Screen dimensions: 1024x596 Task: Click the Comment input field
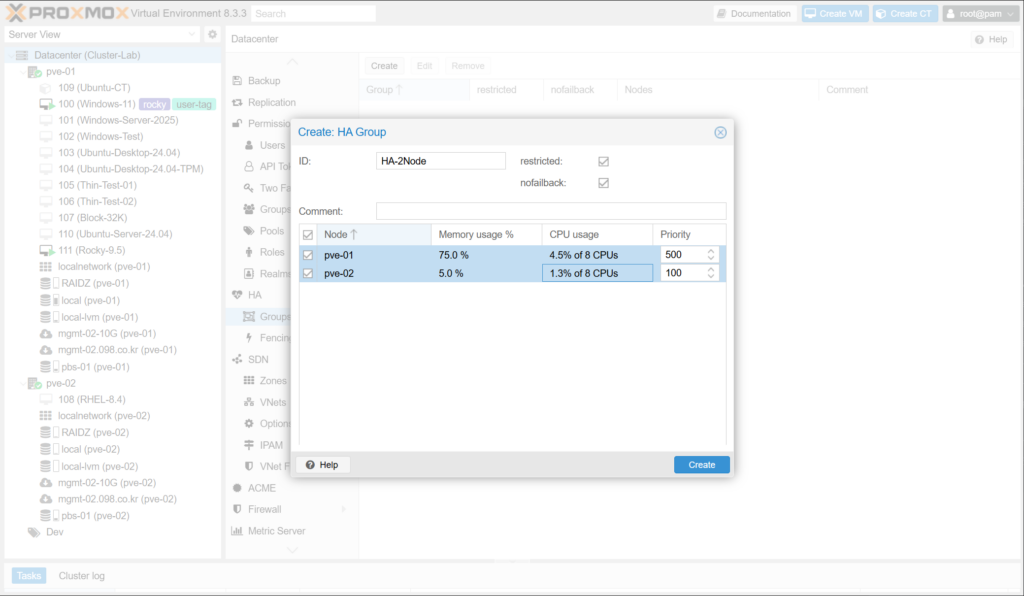point(550,211)
